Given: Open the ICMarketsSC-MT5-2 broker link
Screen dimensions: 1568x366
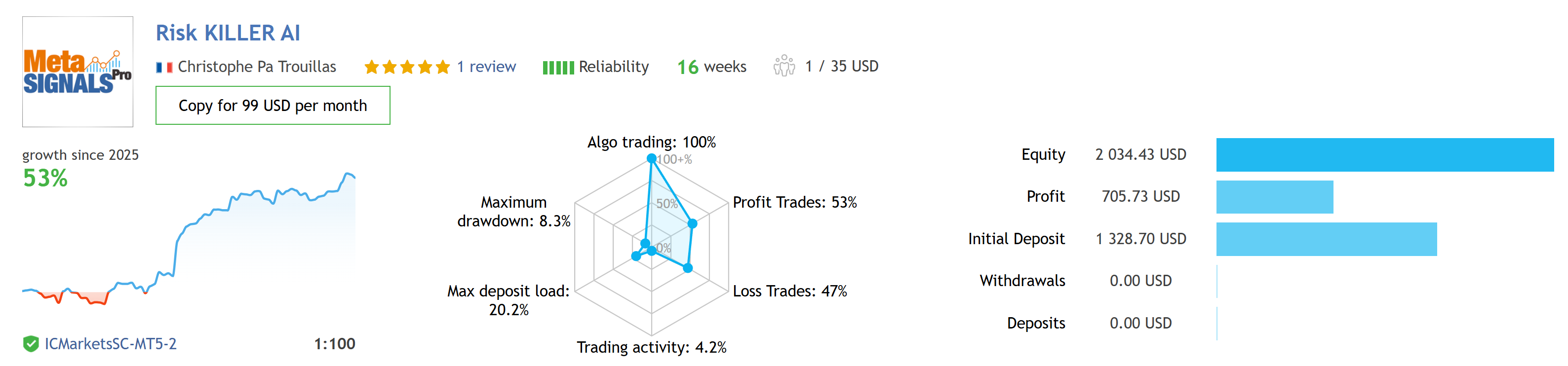Looking at the screenshot, I should (x=110, y=344).
